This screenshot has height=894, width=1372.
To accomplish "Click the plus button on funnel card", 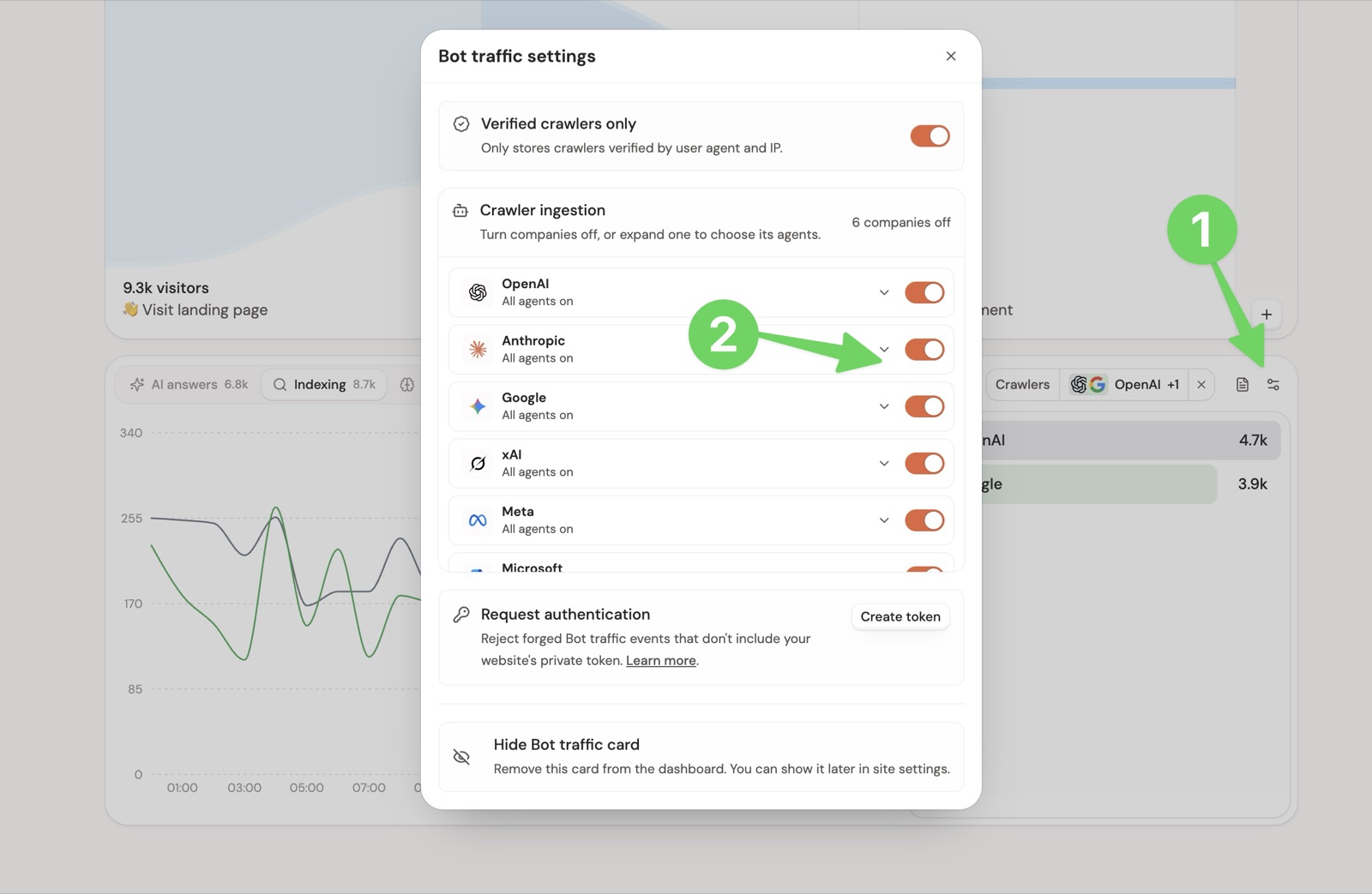I will tap(1267, 315).
